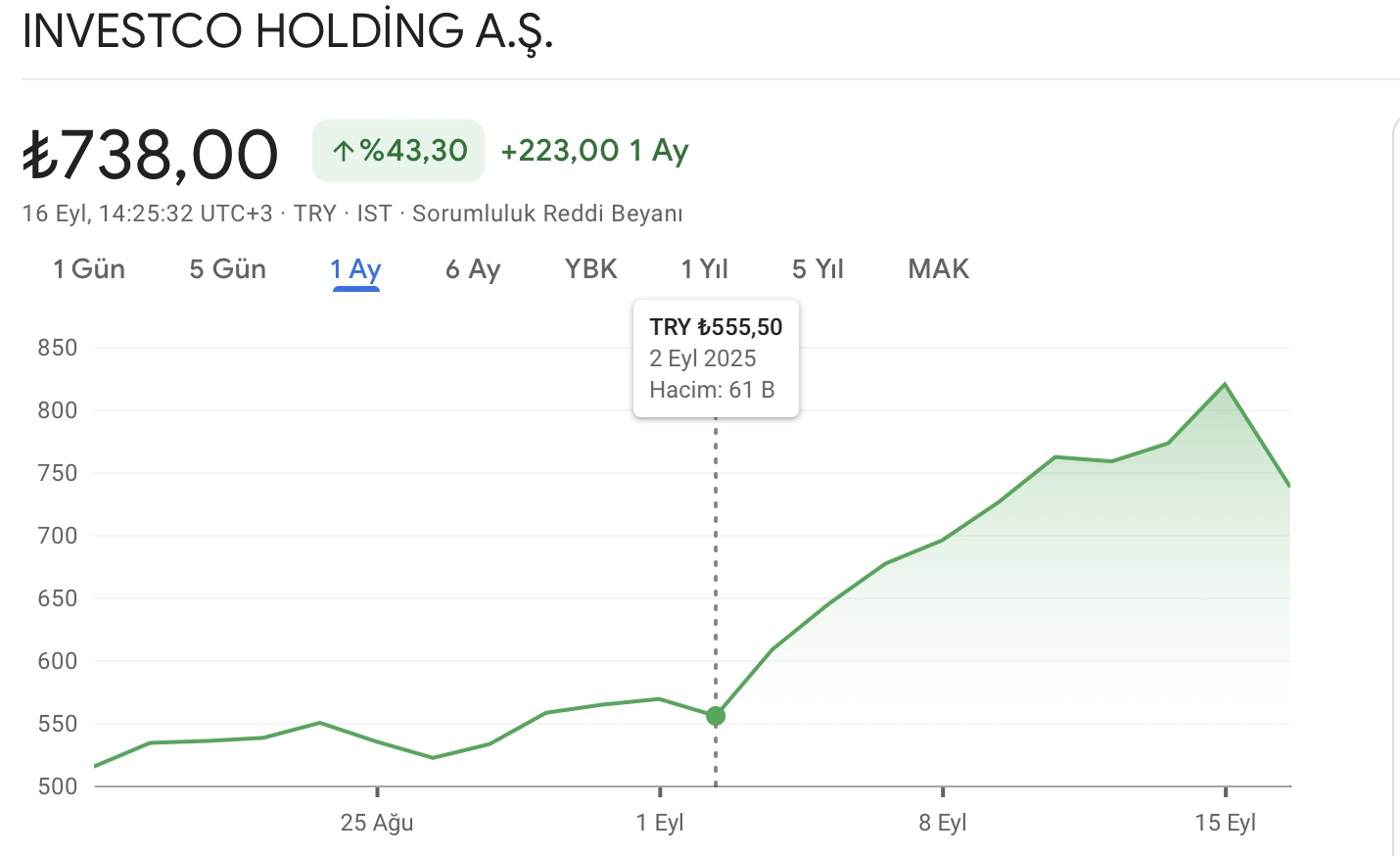This screenshot has height=856, width=1400.
Task: Click the %43,30 change badge
Action: click(x=398, y=151)
